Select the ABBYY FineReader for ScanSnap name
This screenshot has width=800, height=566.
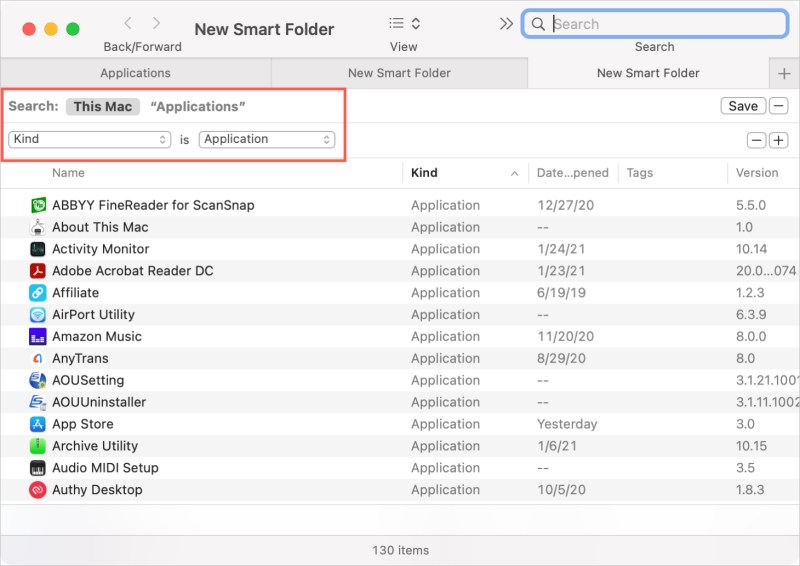153,205
